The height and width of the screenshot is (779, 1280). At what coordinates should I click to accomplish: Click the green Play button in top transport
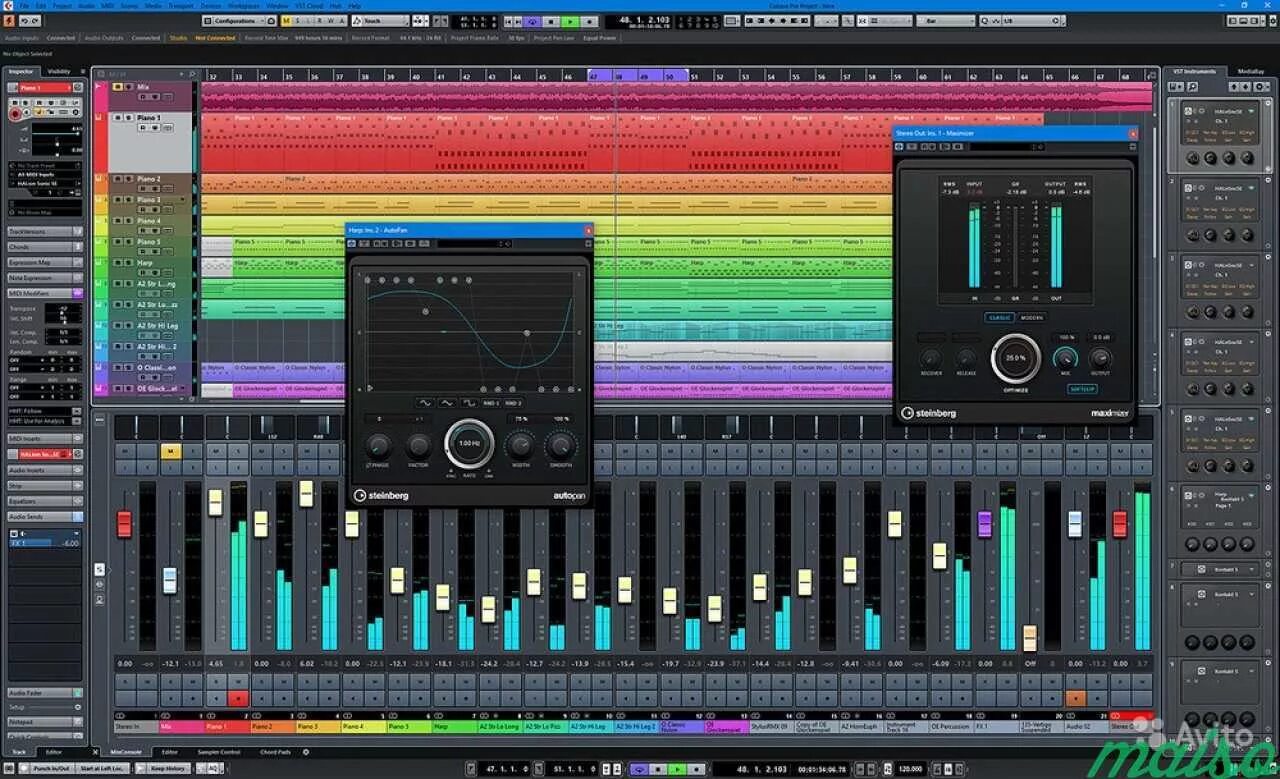(570, 21)
